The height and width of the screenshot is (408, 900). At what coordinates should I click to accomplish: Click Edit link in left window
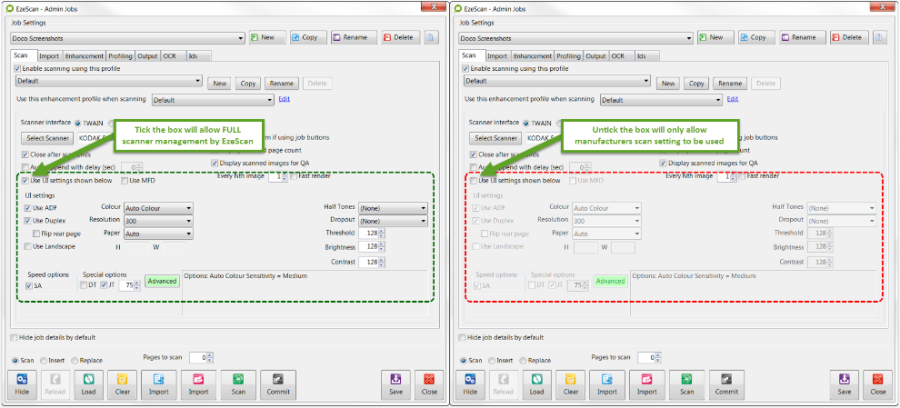[x=284, y=99]
